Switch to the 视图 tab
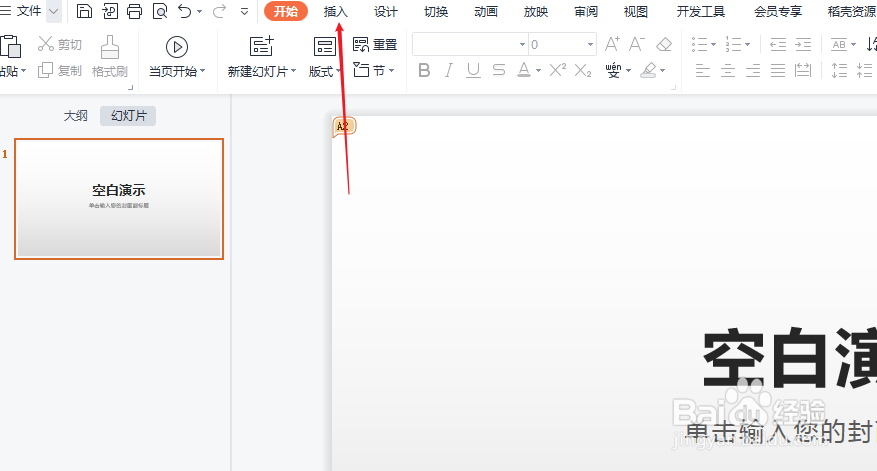The height and width of the screenshot is (471, 877). coord(635,11)
